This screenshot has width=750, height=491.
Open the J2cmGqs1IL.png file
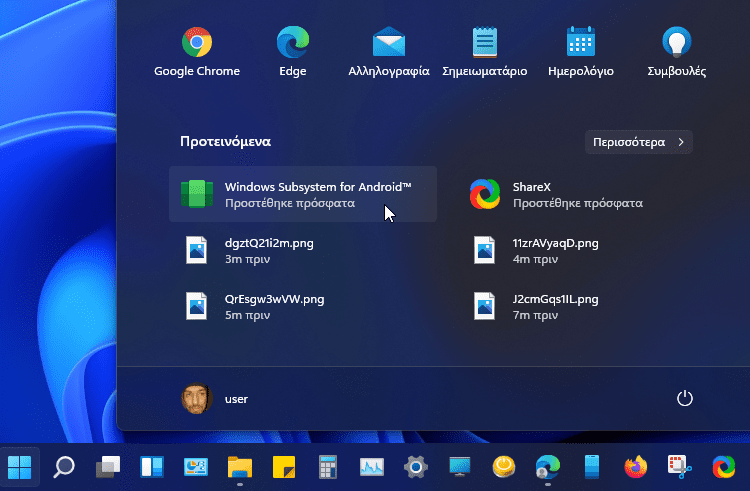(x=554, y=306)
